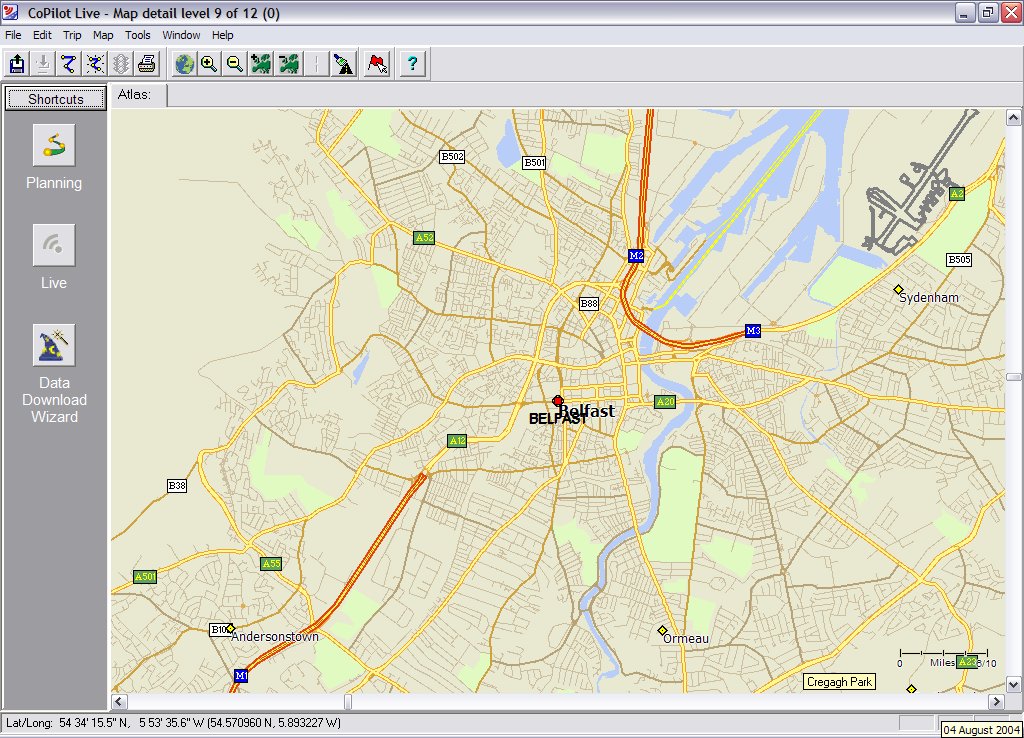The image size is (1024, 738).
Task: Click the M2 motorway shield
Action: 636,255
